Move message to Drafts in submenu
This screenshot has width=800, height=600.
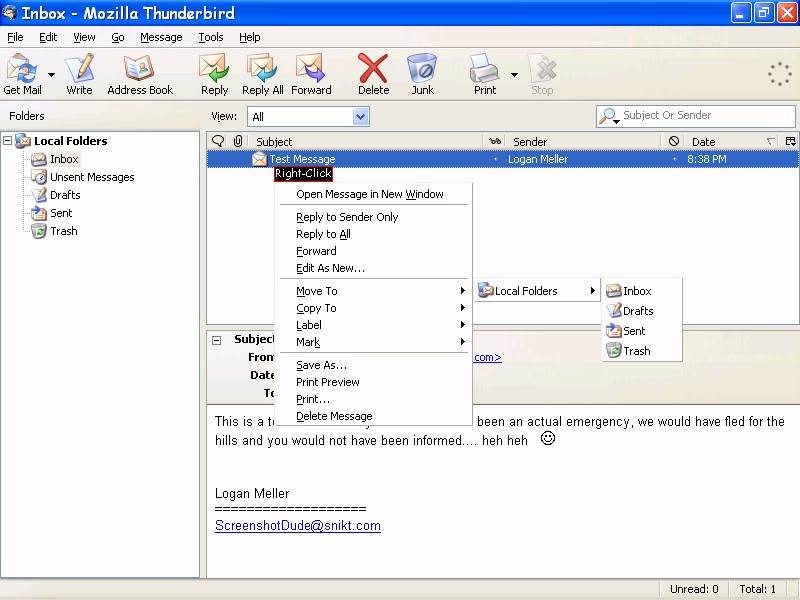click(x=642, y=311)
